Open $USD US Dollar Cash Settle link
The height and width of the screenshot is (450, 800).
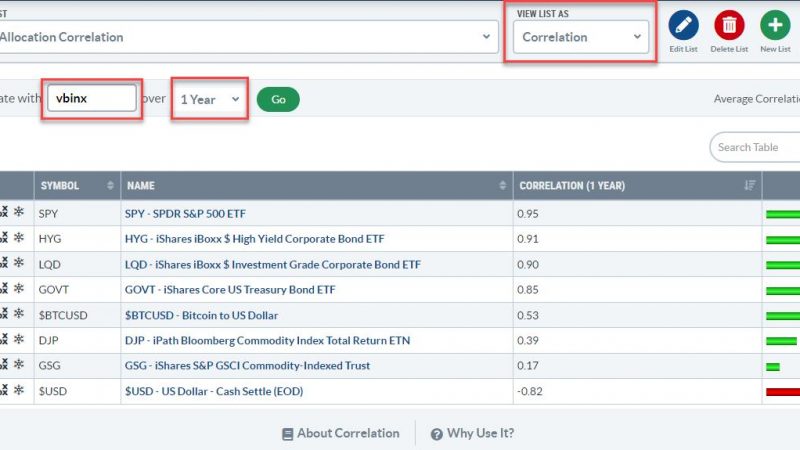click(x=214, y=391)
